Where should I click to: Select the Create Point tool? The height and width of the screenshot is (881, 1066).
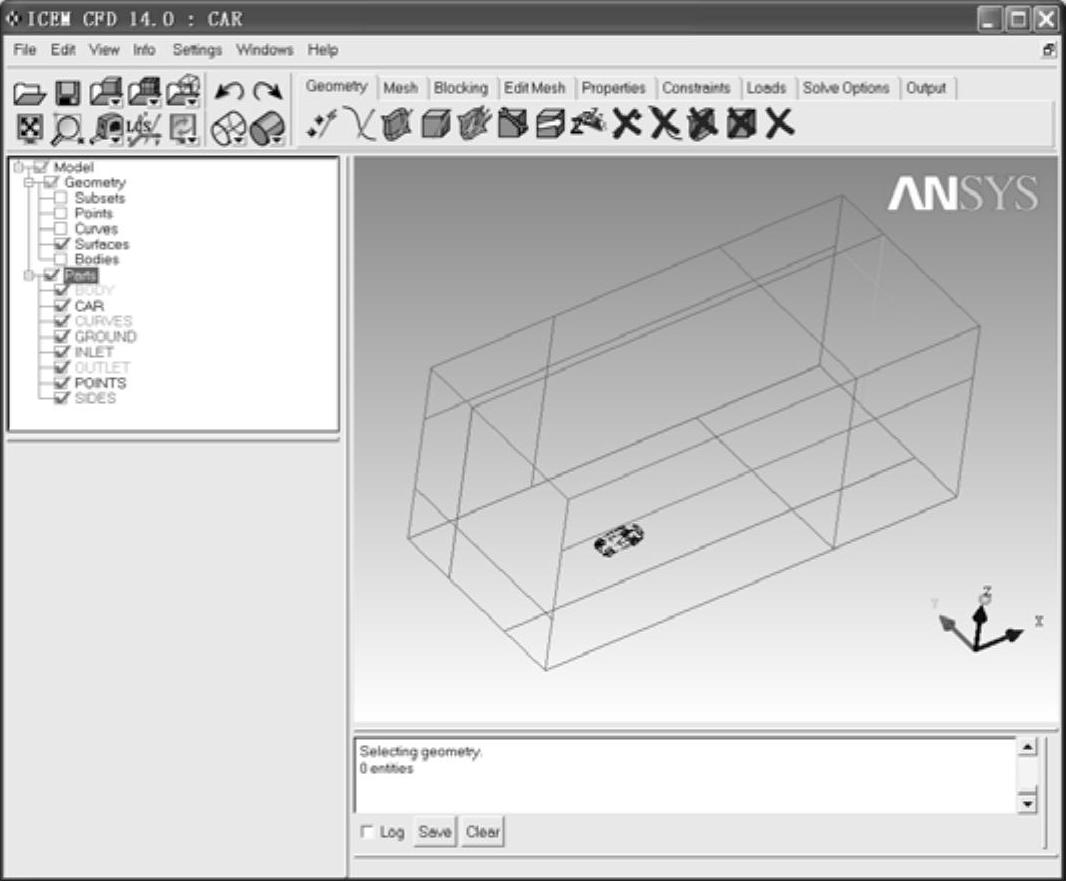[321, 125]
